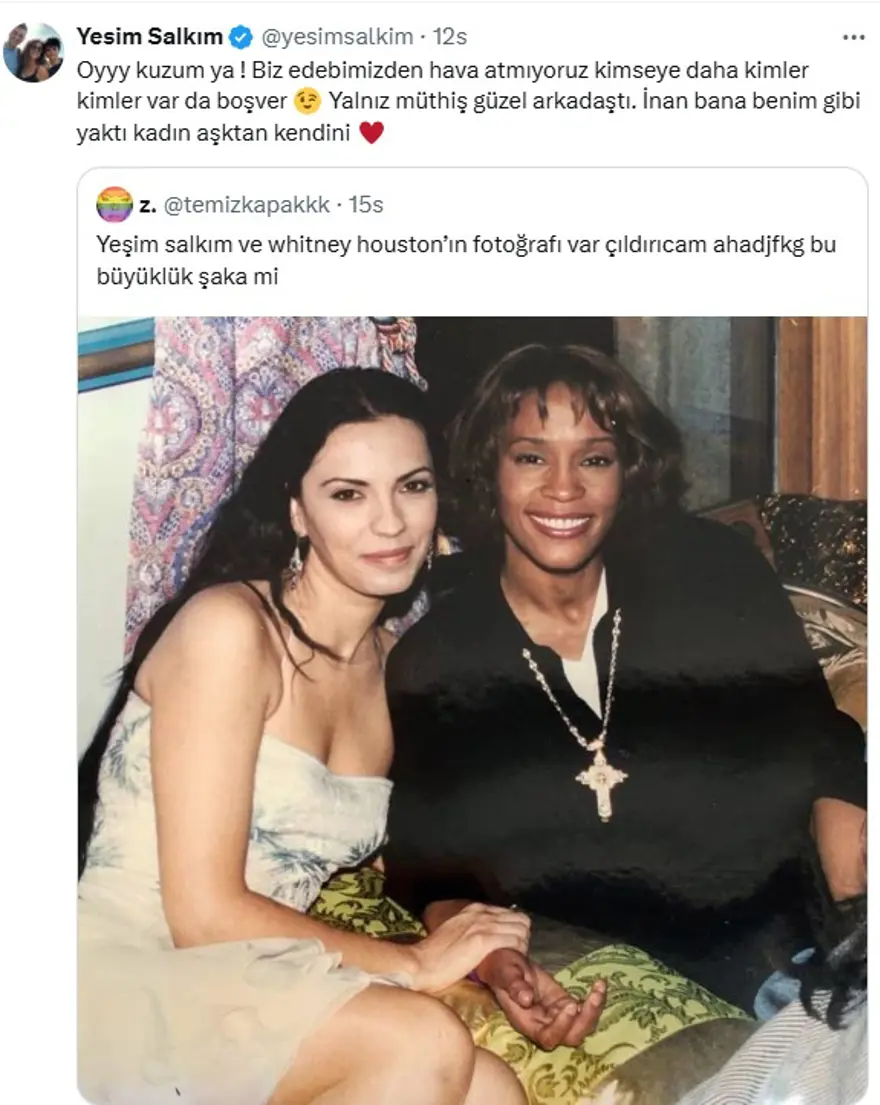Click the main tweet text starting "Oyyy kuzum"
Image resolution: width=880 pixels, height=1105 pixels.
click(x=469, y=101)
